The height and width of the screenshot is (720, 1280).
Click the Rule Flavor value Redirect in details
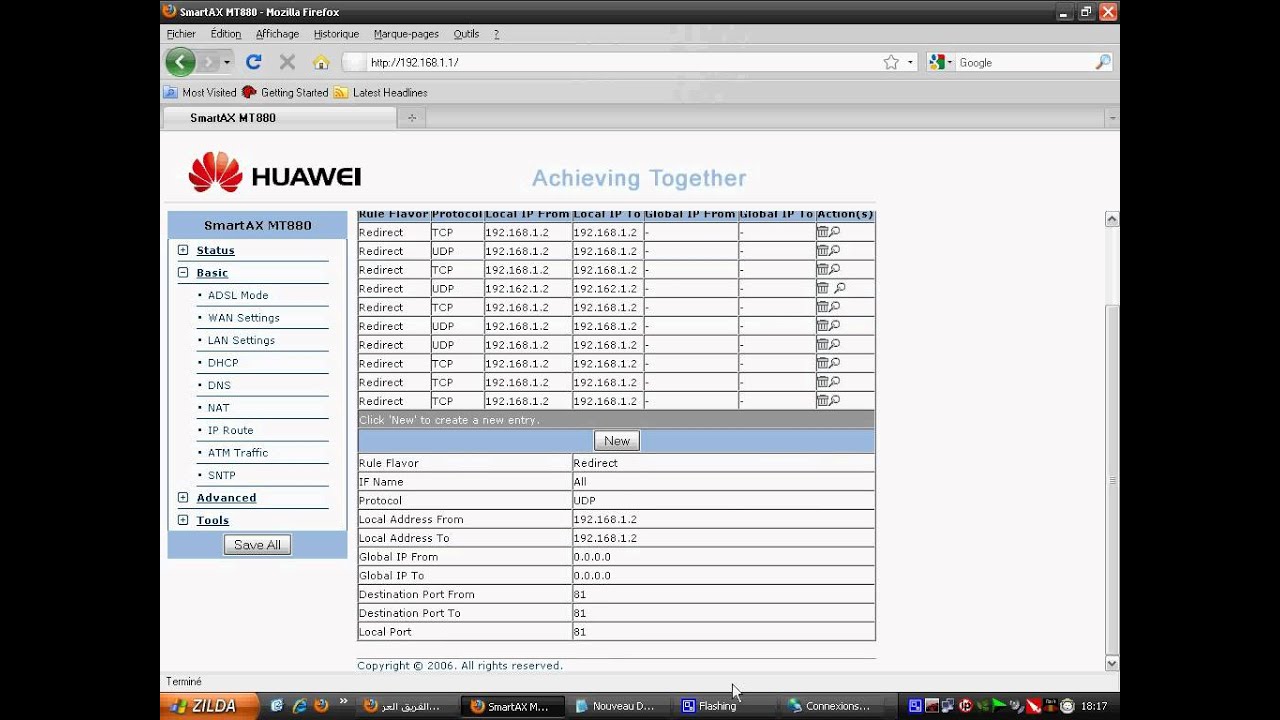click(x=596, y=463)
